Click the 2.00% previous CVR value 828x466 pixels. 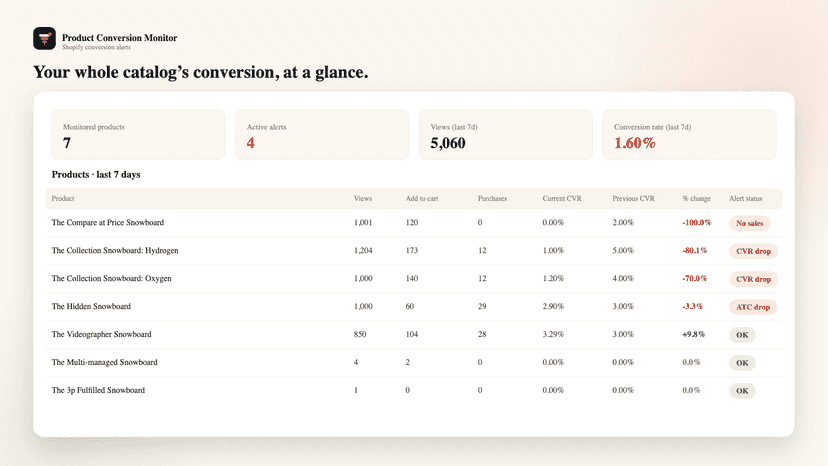[x=623, y=222]
